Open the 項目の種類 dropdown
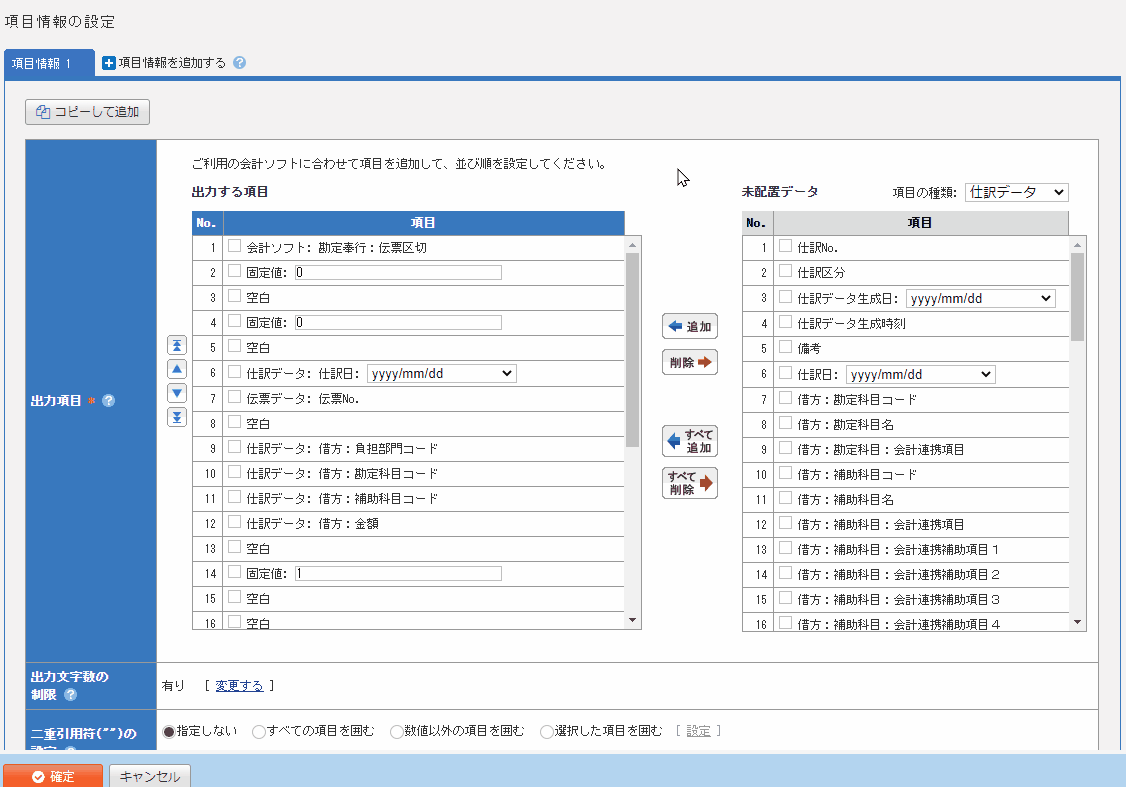Image resolution: width=1126 pixels, height=787 pixels. 1016,192
